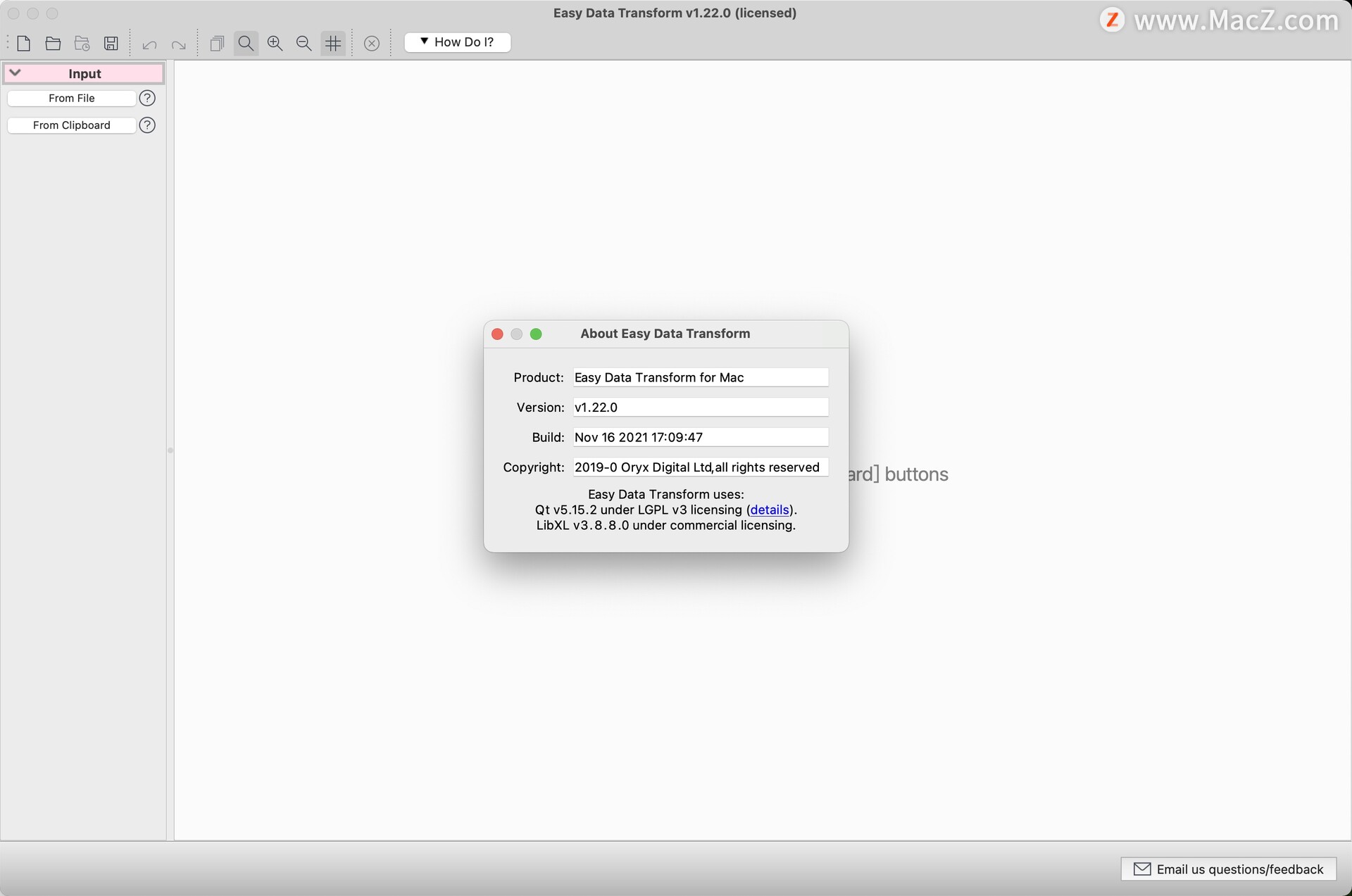The height and width of the screenshot is (896, 1352).
Task: Click the New file icon in toolbar
Action: [24, 43]
